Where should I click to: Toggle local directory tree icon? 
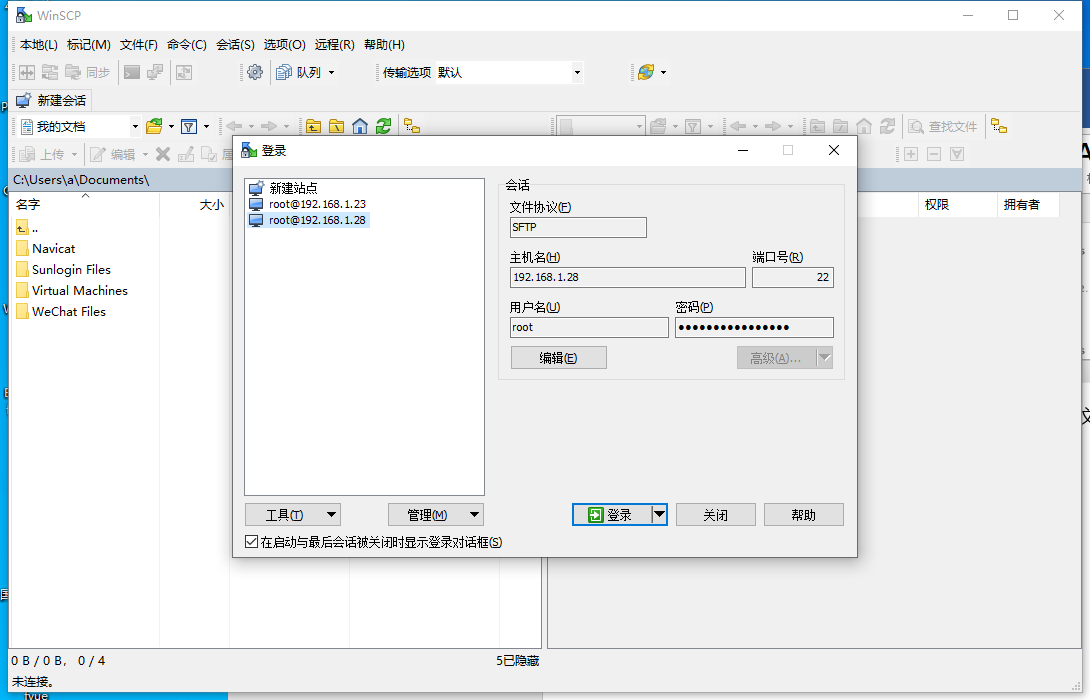pyautogui.click(x=412, y=127)
